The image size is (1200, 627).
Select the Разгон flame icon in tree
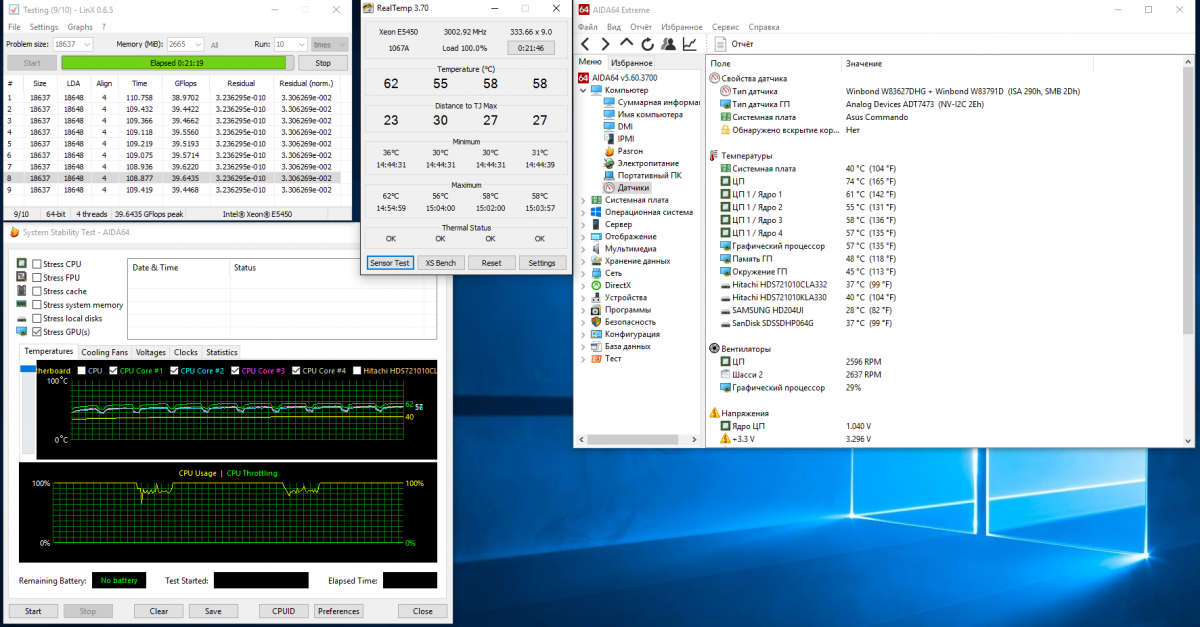coord(610,151)
